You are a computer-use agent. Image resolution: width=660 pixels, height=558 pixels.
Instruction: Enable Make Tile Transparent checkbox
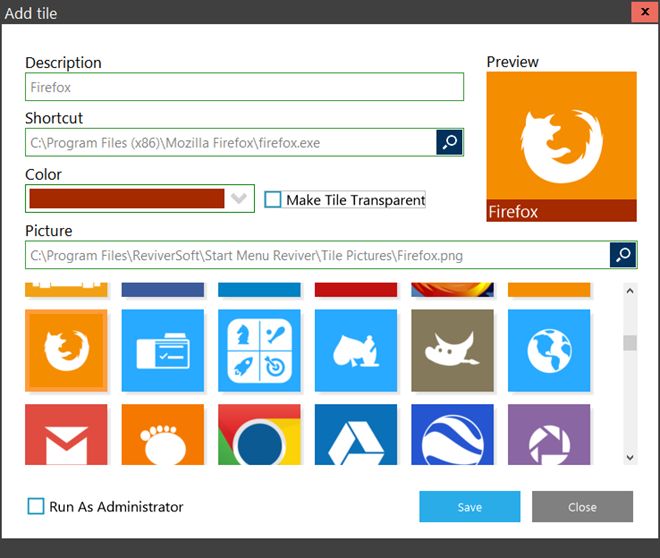273,199
